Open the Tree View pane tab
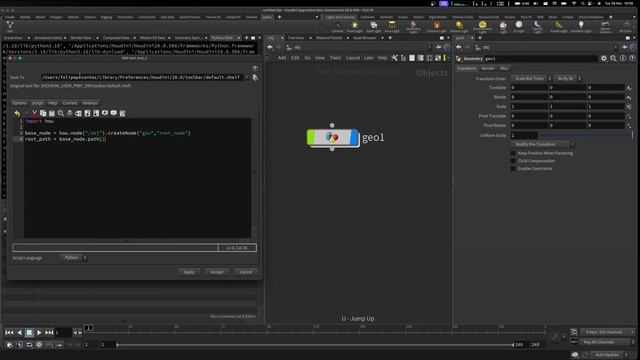The height and width of the screenshot is (360, 640). pos(296,38)
